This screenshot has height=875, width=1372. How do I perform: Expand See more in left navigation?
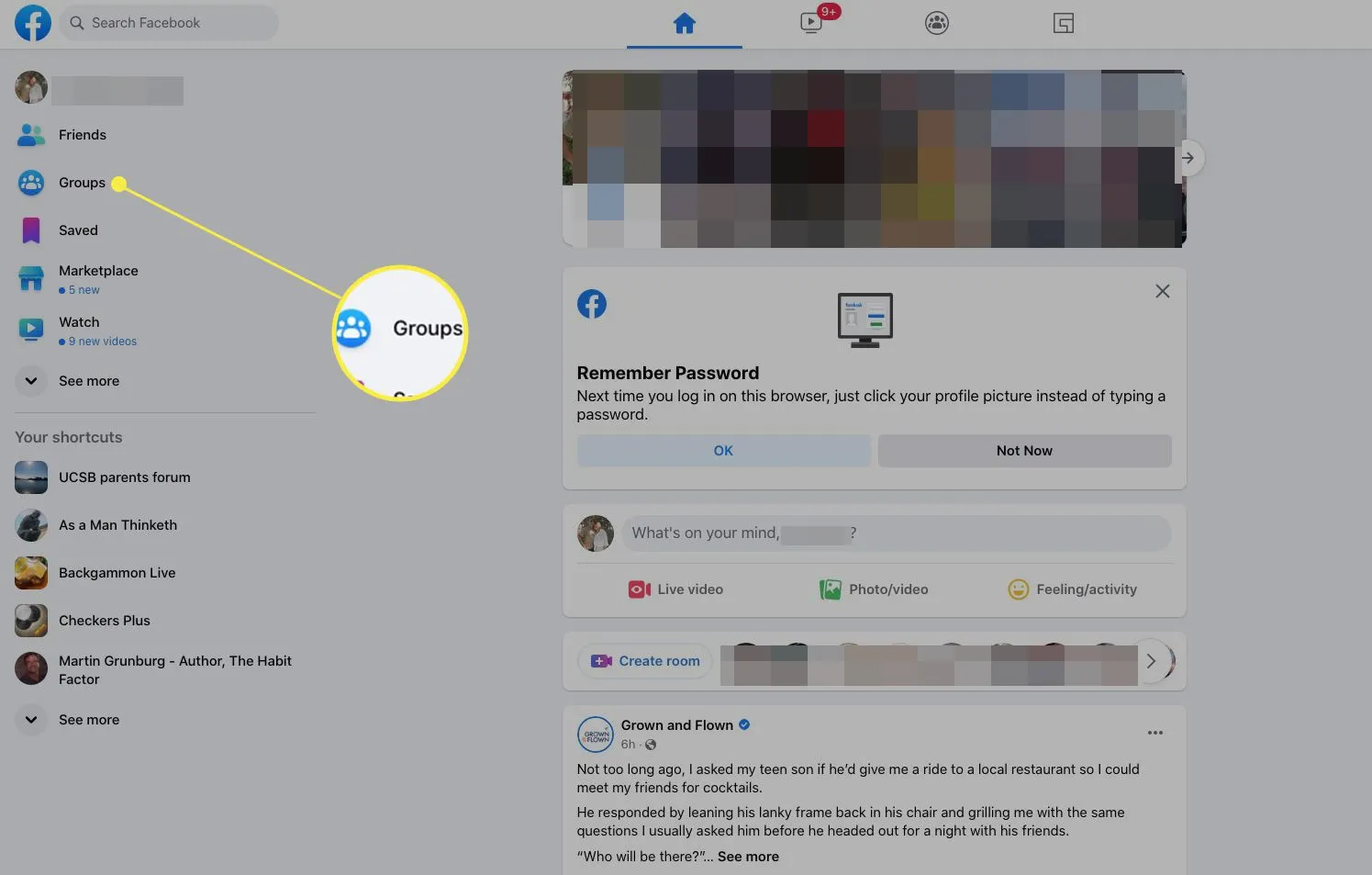[x=30, y=380]
